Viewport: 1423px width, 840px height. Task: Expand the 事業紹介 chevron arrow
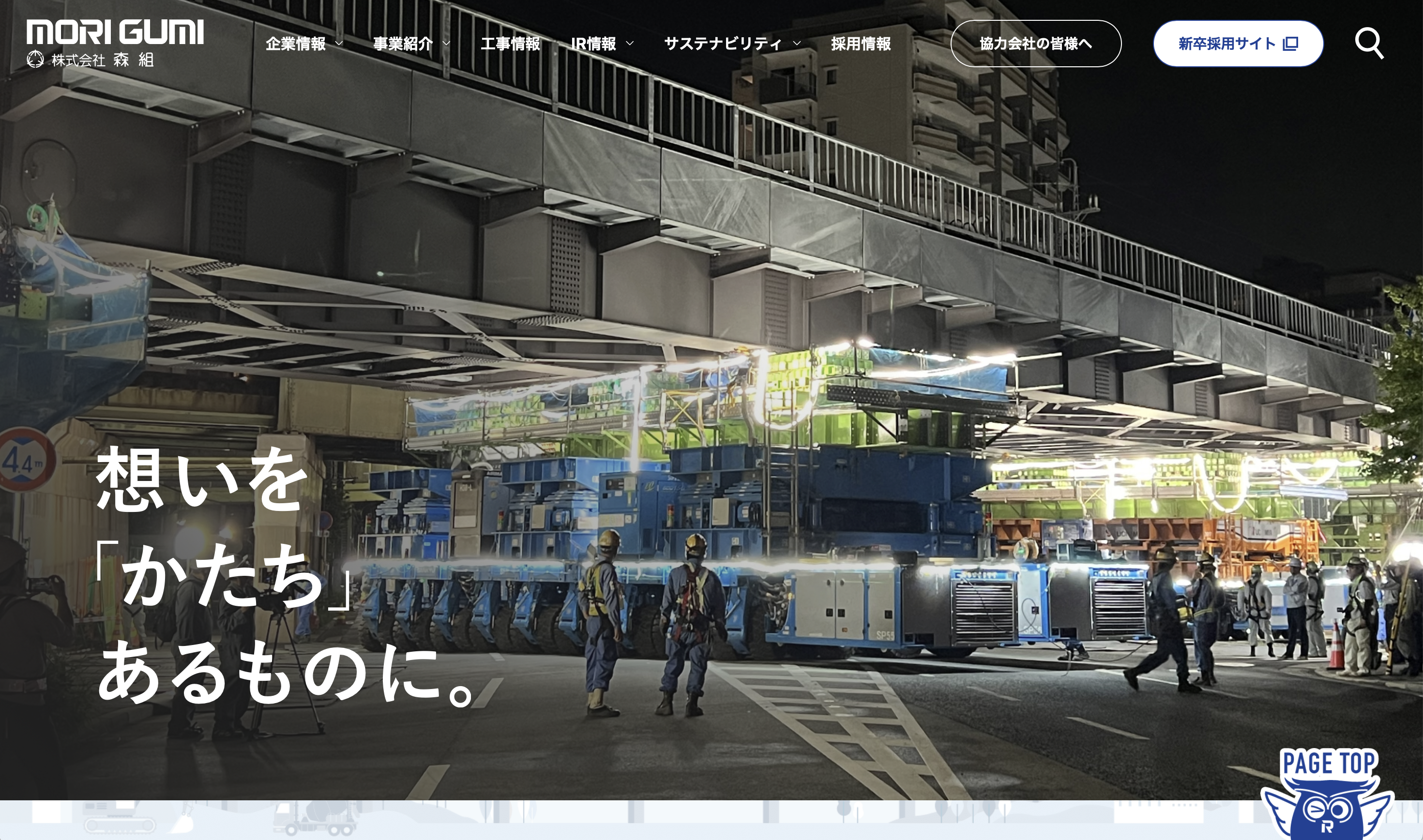(x=446, y=44)
